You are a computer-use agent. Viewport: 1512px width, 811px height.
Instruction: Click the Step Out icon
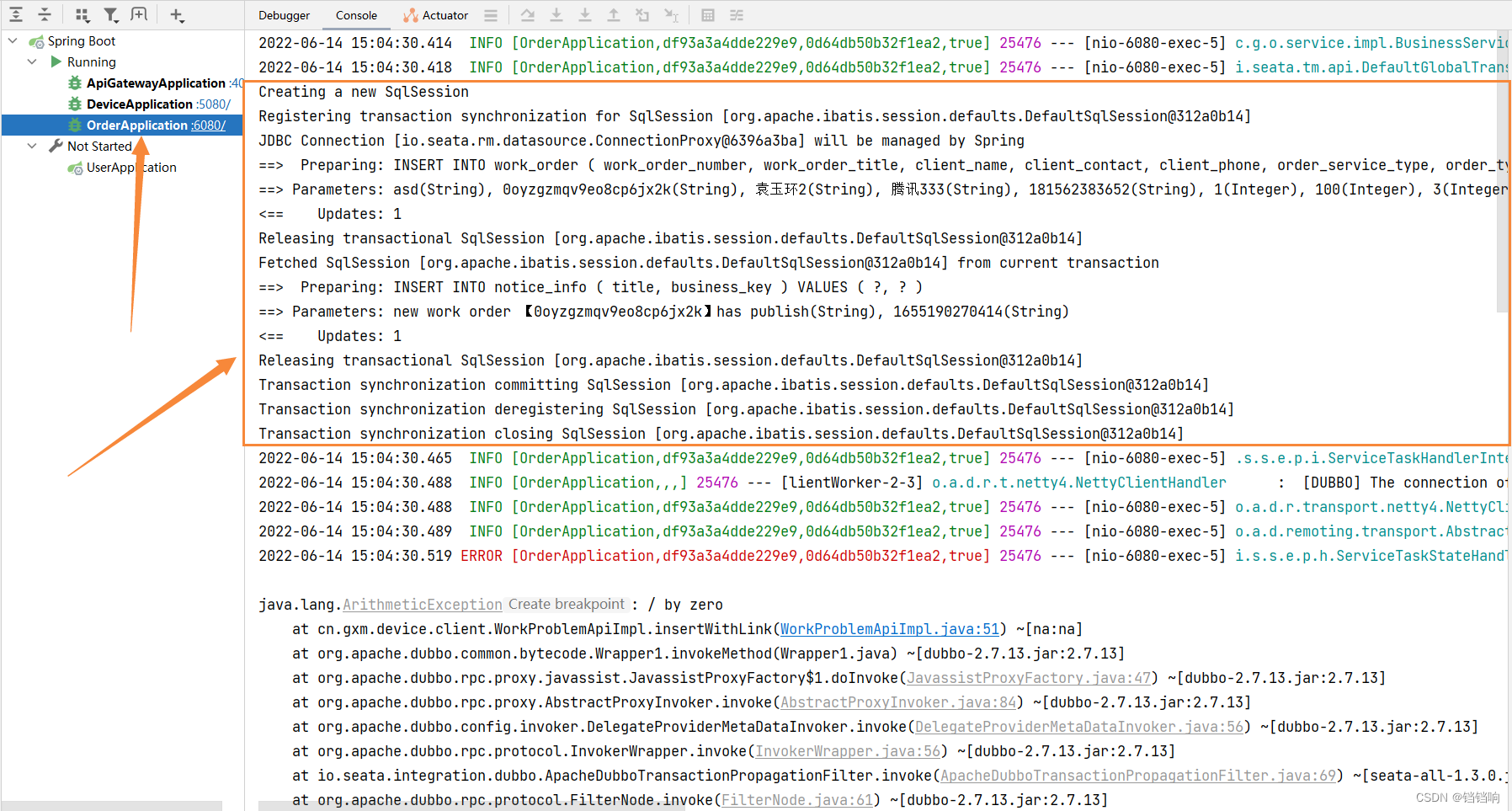coord(614,15)
